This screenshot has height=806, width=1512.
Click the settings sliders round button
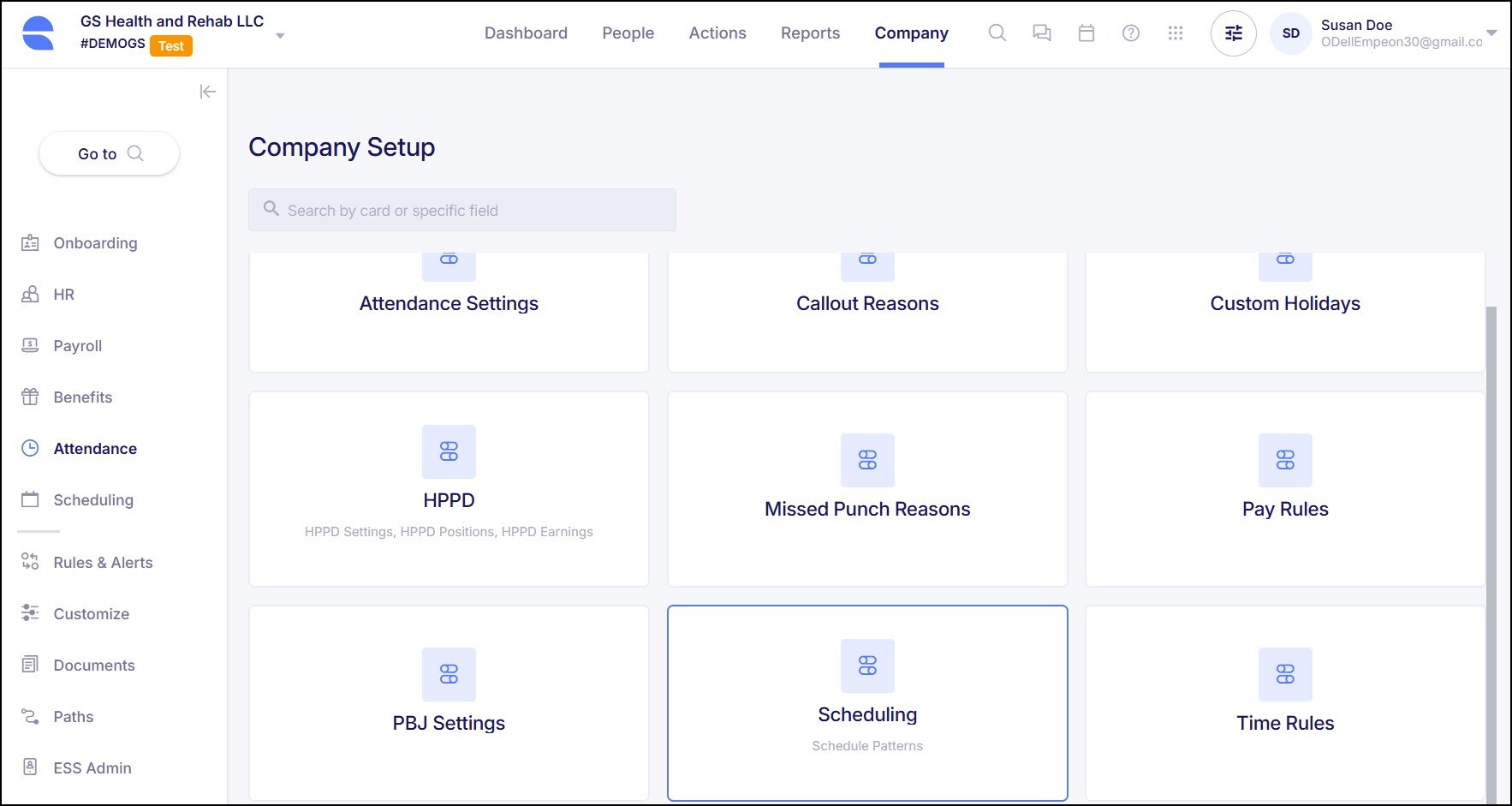tap(1233, 33)
